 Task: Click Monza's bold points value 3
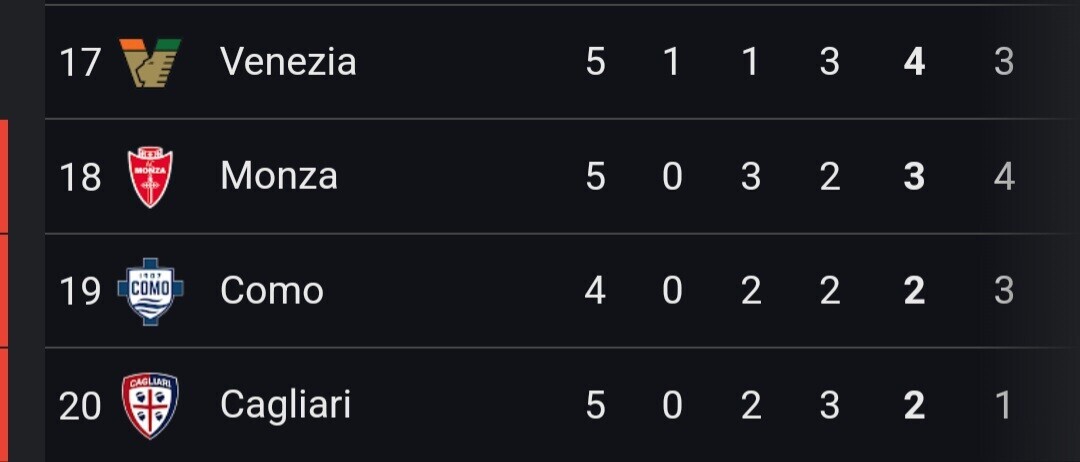914,177
